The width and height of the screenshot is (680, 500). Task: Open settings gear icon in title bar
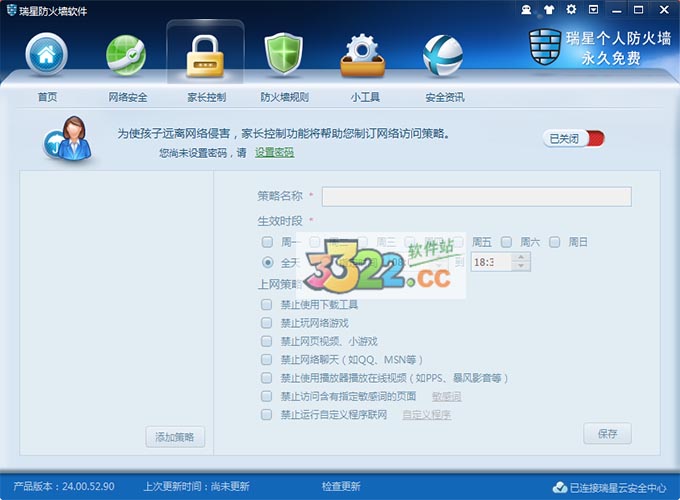[571, 9]
